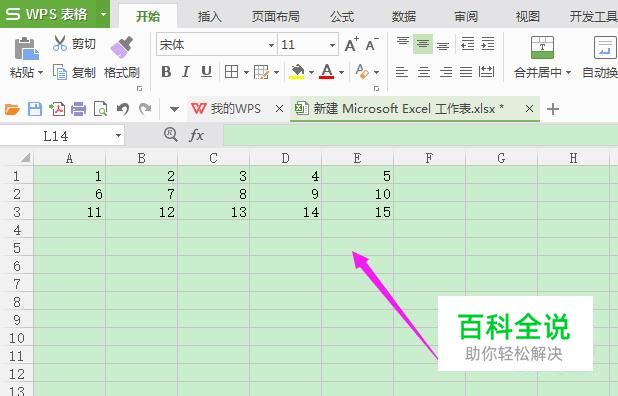618x396 pixels.
Task: Click the print icon
Action: click(x=78, y=109)
